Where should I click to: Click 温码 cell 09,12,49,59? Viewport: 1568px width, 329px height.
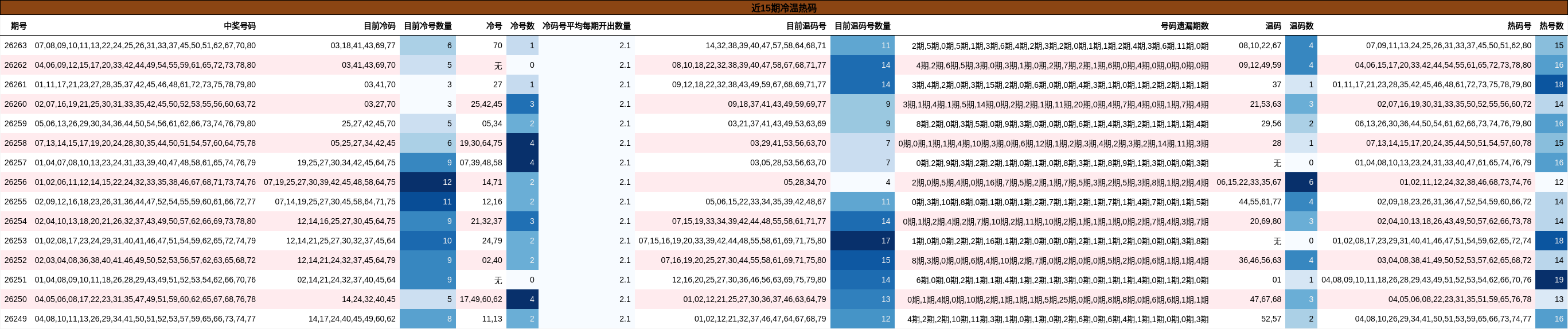tap(1260, 64)
